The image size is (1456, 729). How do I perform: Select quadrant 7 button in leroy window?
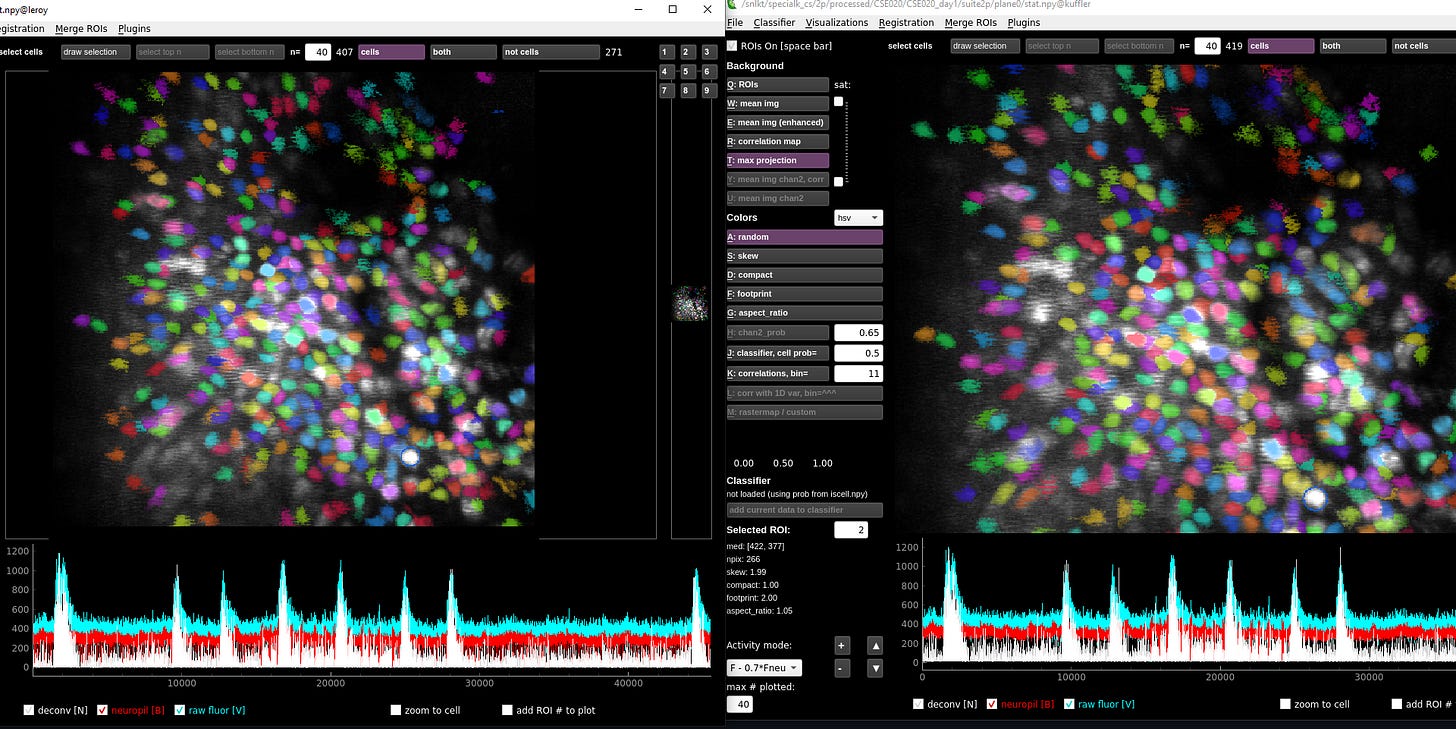point(667,91)
